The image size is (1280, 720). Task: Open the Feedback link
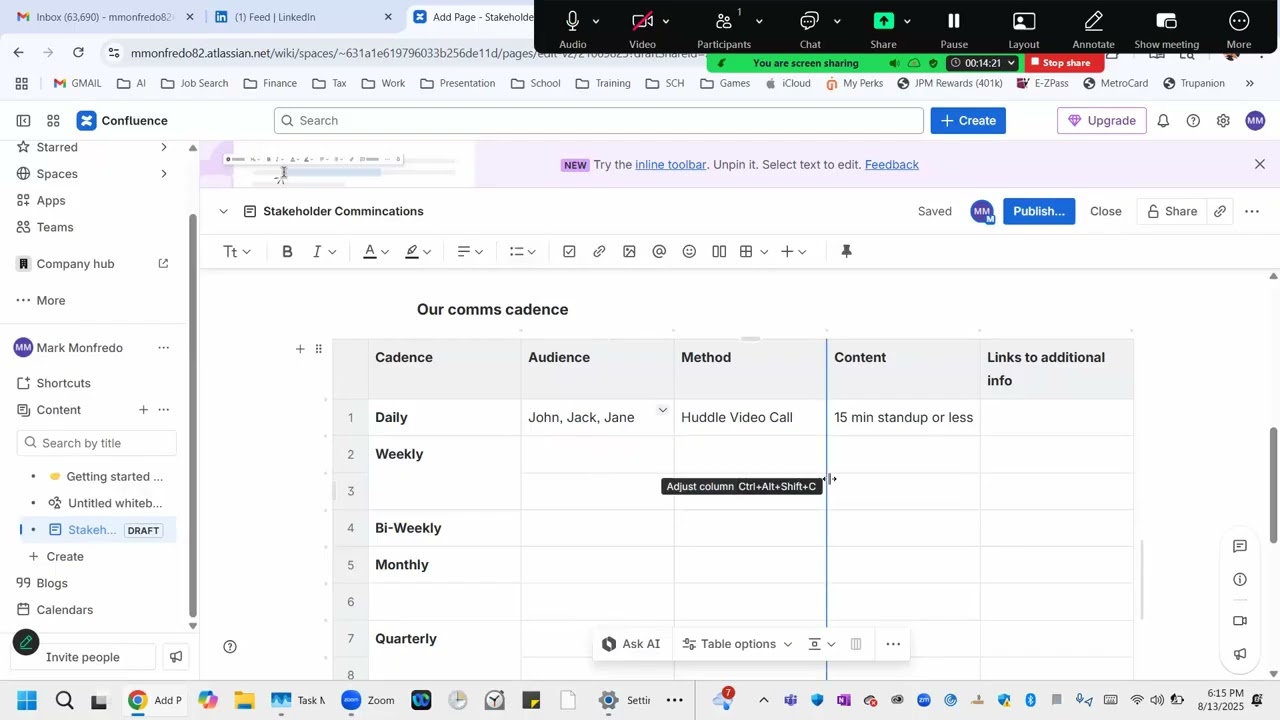tap(892, 164)
